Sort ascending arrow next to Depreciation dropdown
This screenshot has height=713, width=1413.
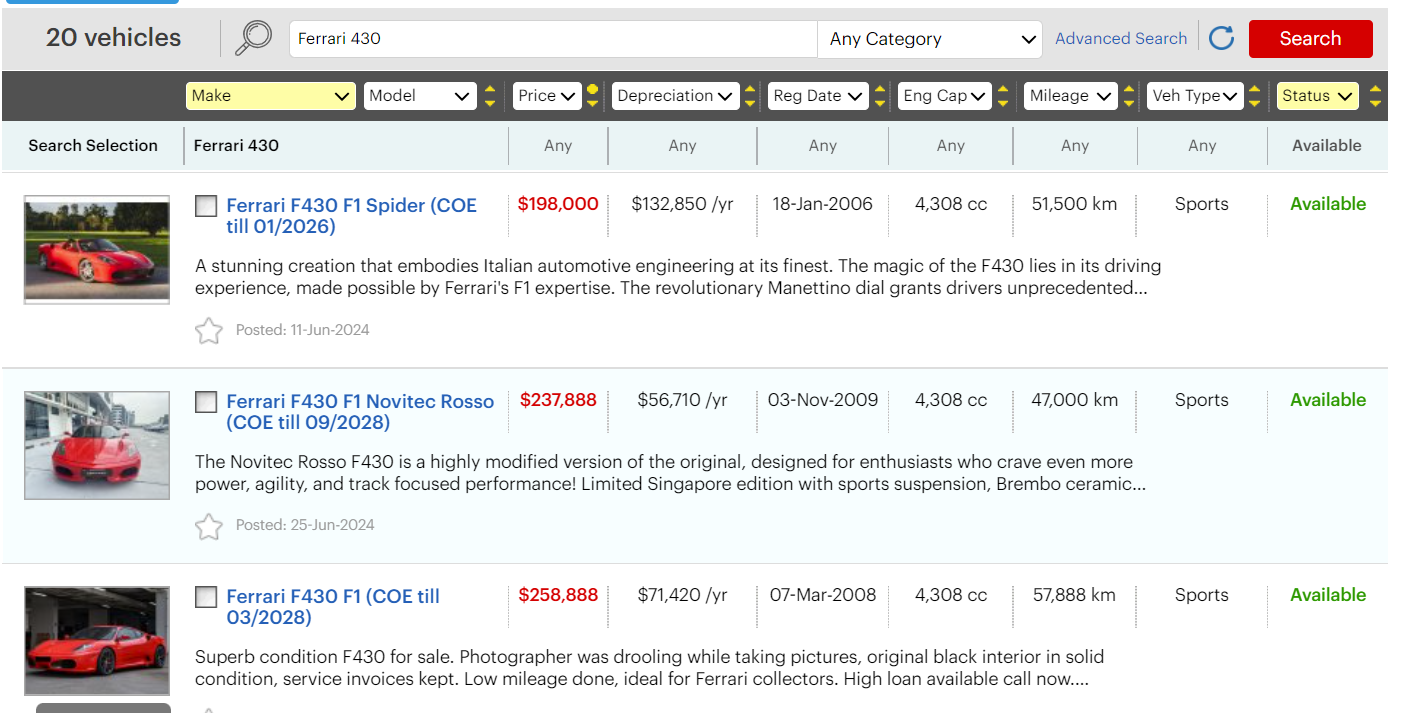(750, 89)
